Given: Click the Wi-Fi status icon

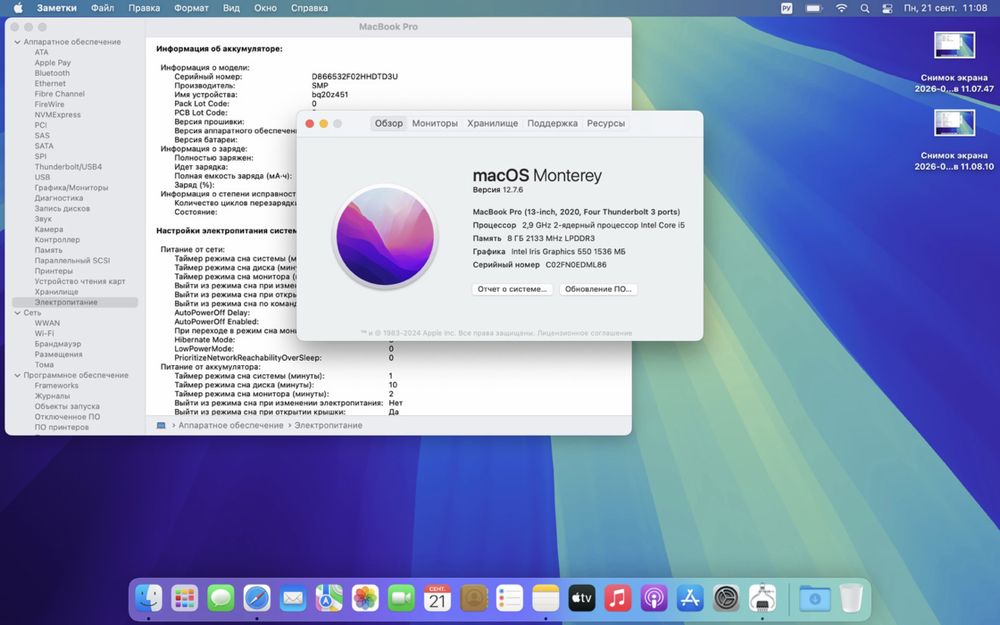Looking at the screenshot, I should [x=842, y=8].
